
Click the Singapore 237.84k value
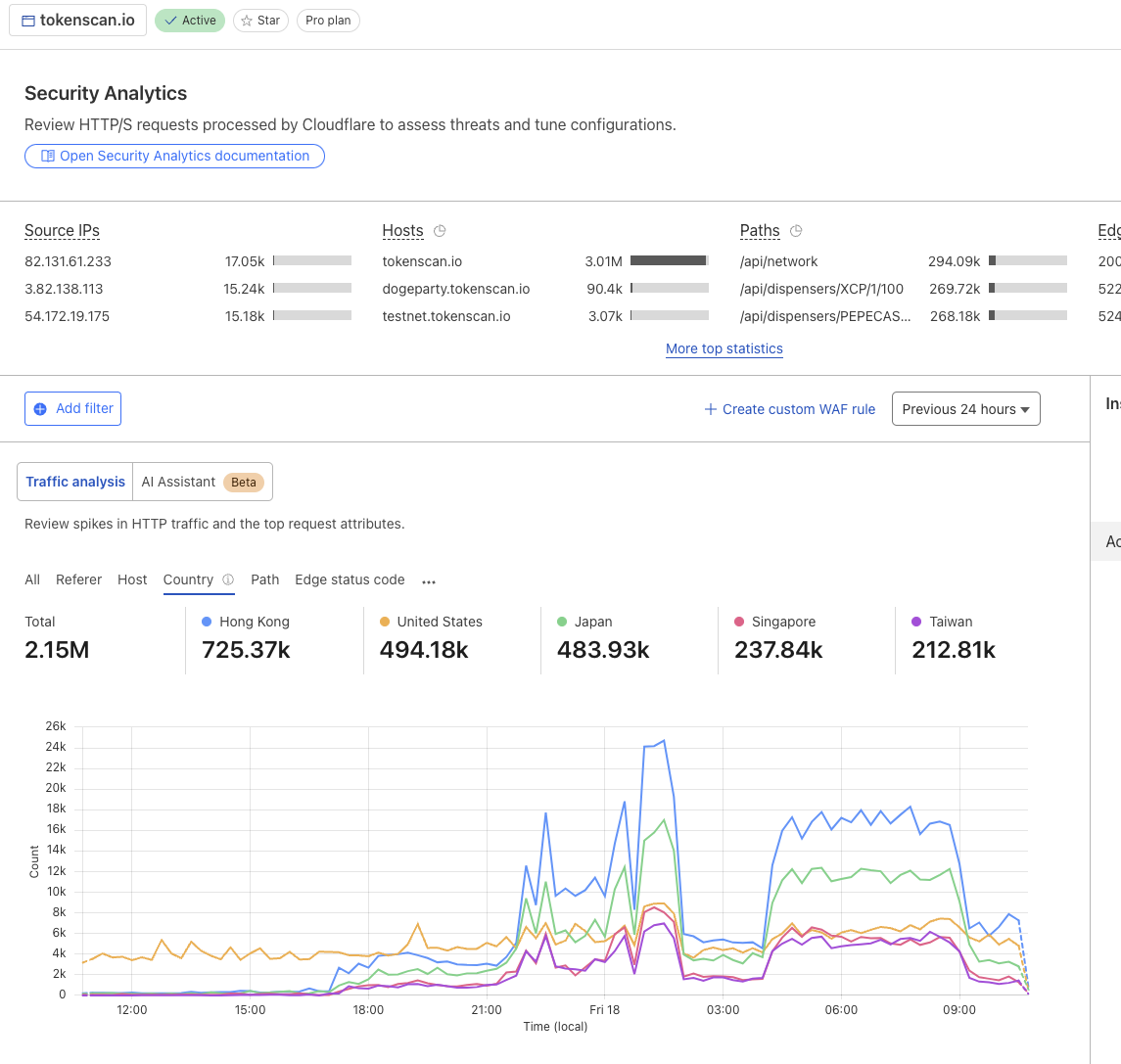tap(778, 650)
